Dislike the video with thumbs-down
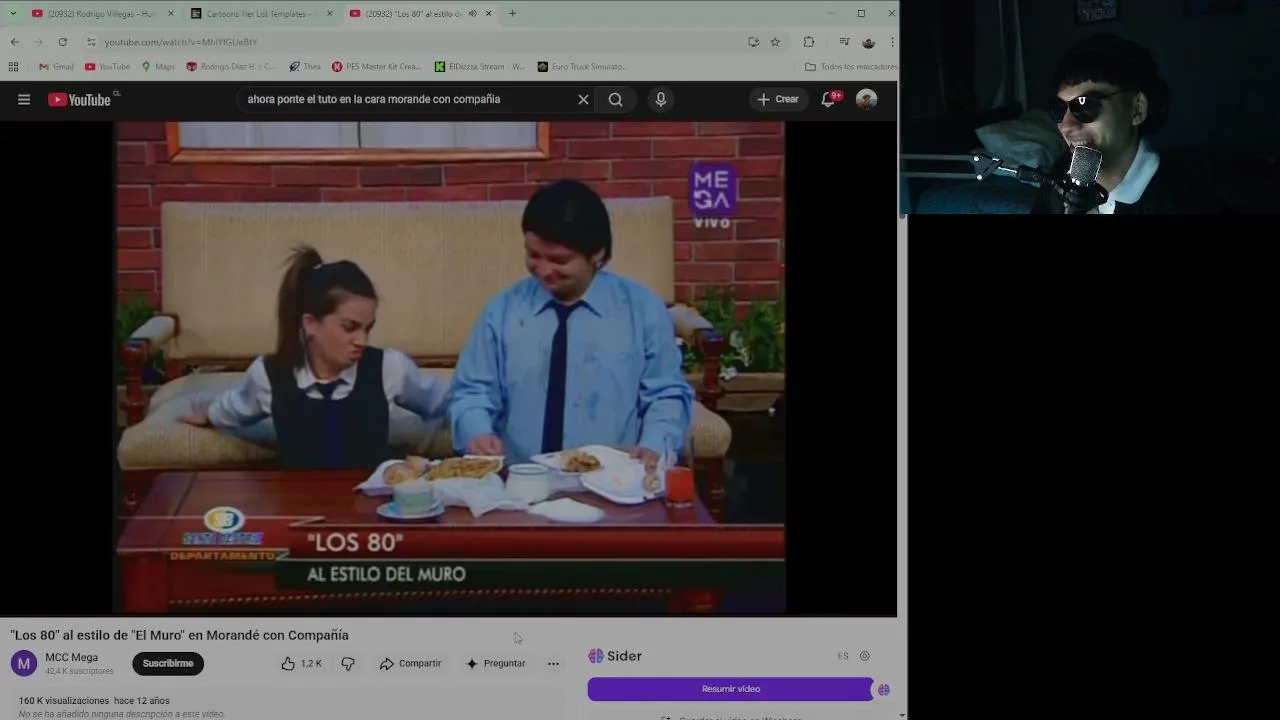This screenshot has height=720, width=1280. [348, 663]
